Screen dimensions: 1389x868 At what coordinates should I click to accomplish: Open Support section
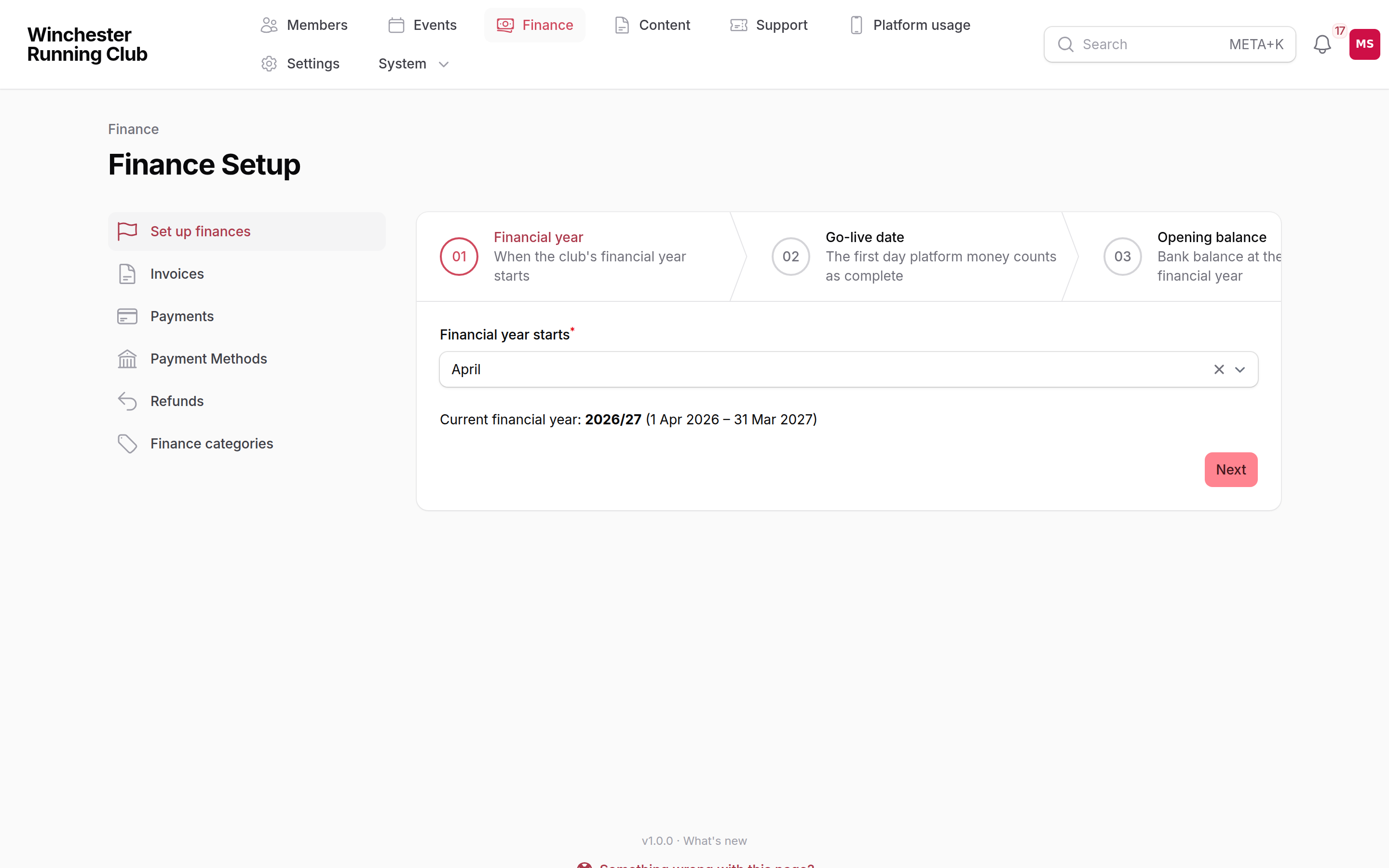coord(769,25)
